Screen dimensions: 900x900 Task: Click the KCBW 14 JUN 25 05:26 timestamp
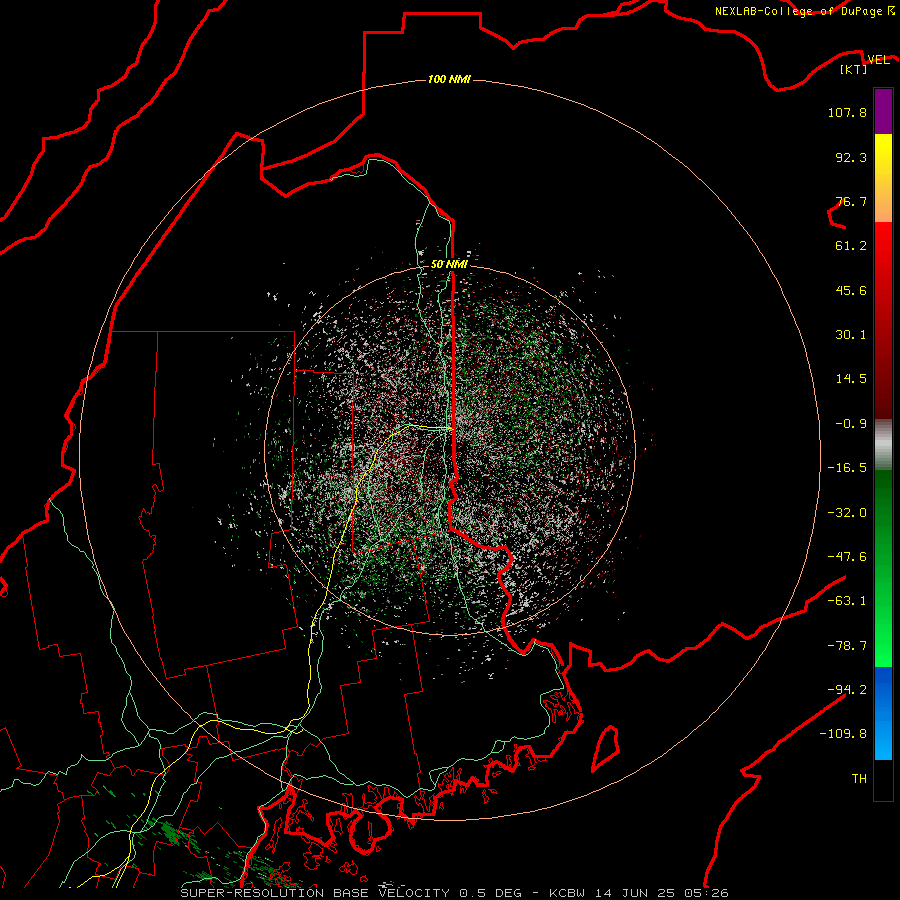click(639, 893)
